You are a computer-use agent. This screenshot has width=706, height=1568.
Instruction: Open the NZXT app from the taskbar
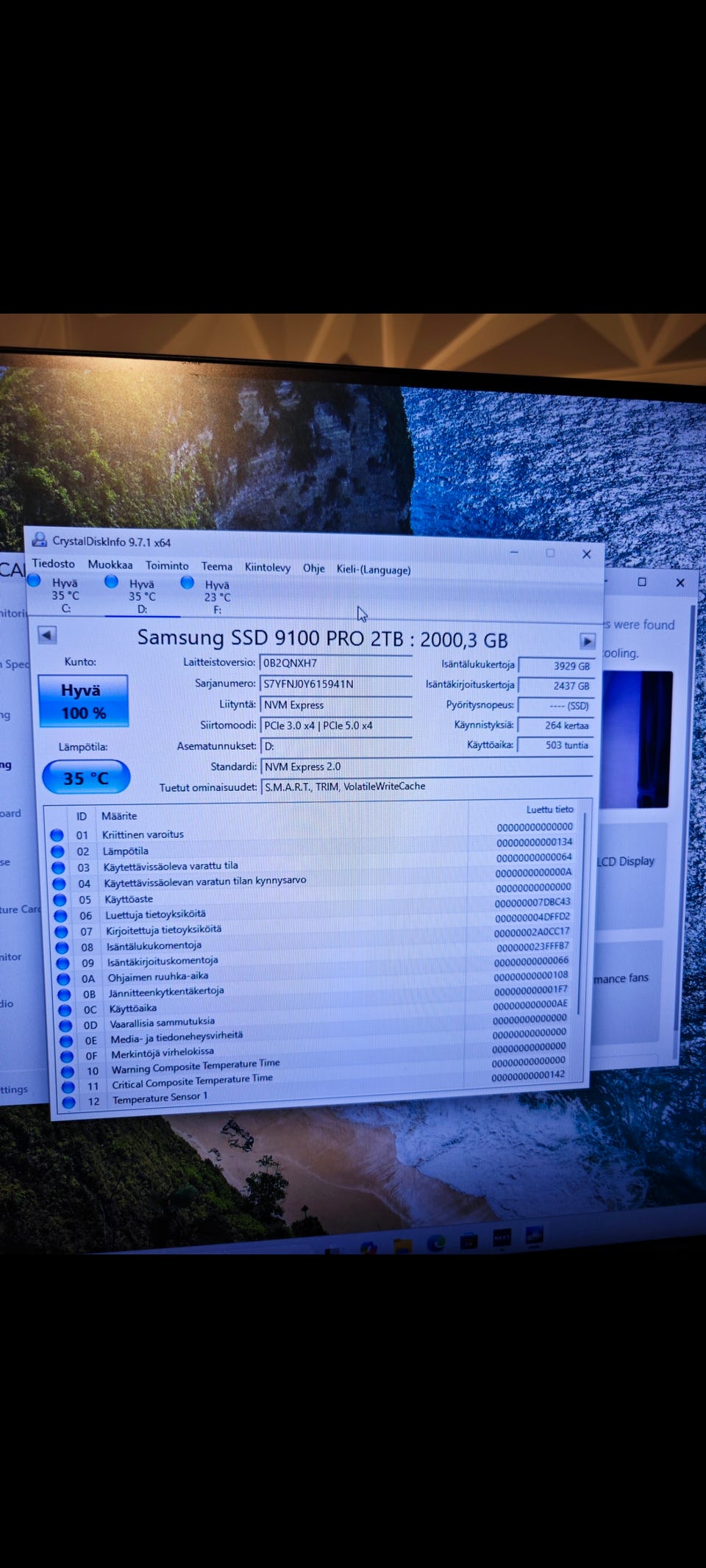[502, 1238]
